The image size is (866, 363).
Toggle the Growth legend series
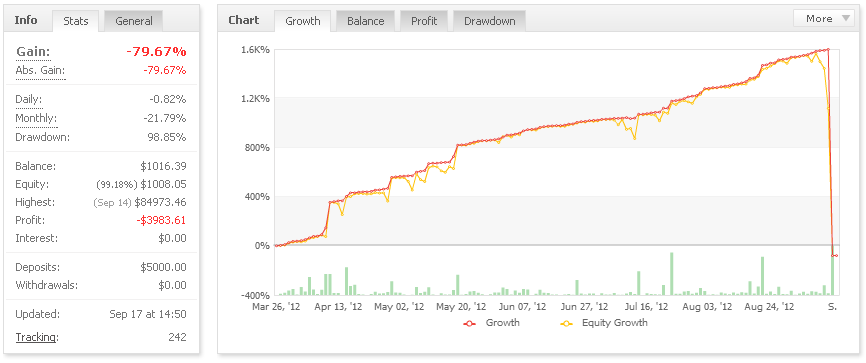492,323
